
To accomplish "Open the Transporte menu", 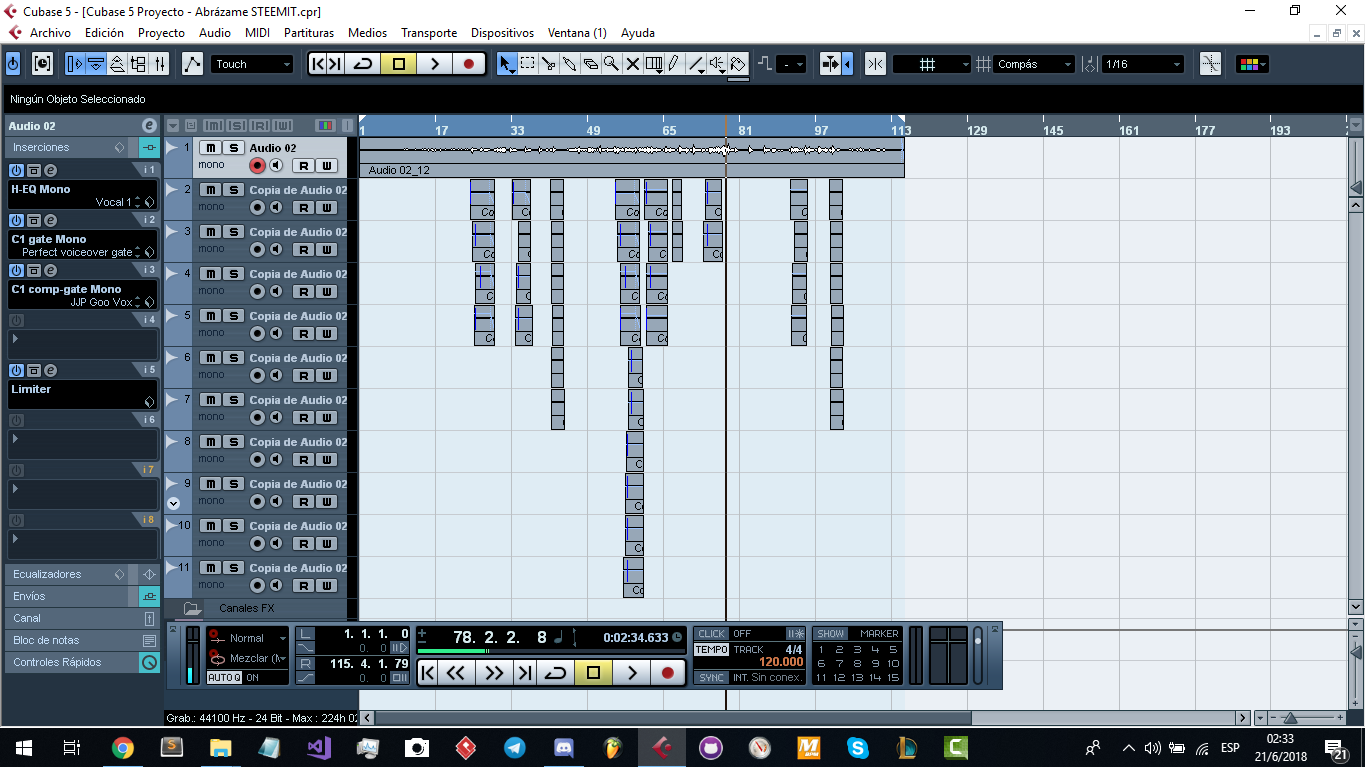I will 428,33.
